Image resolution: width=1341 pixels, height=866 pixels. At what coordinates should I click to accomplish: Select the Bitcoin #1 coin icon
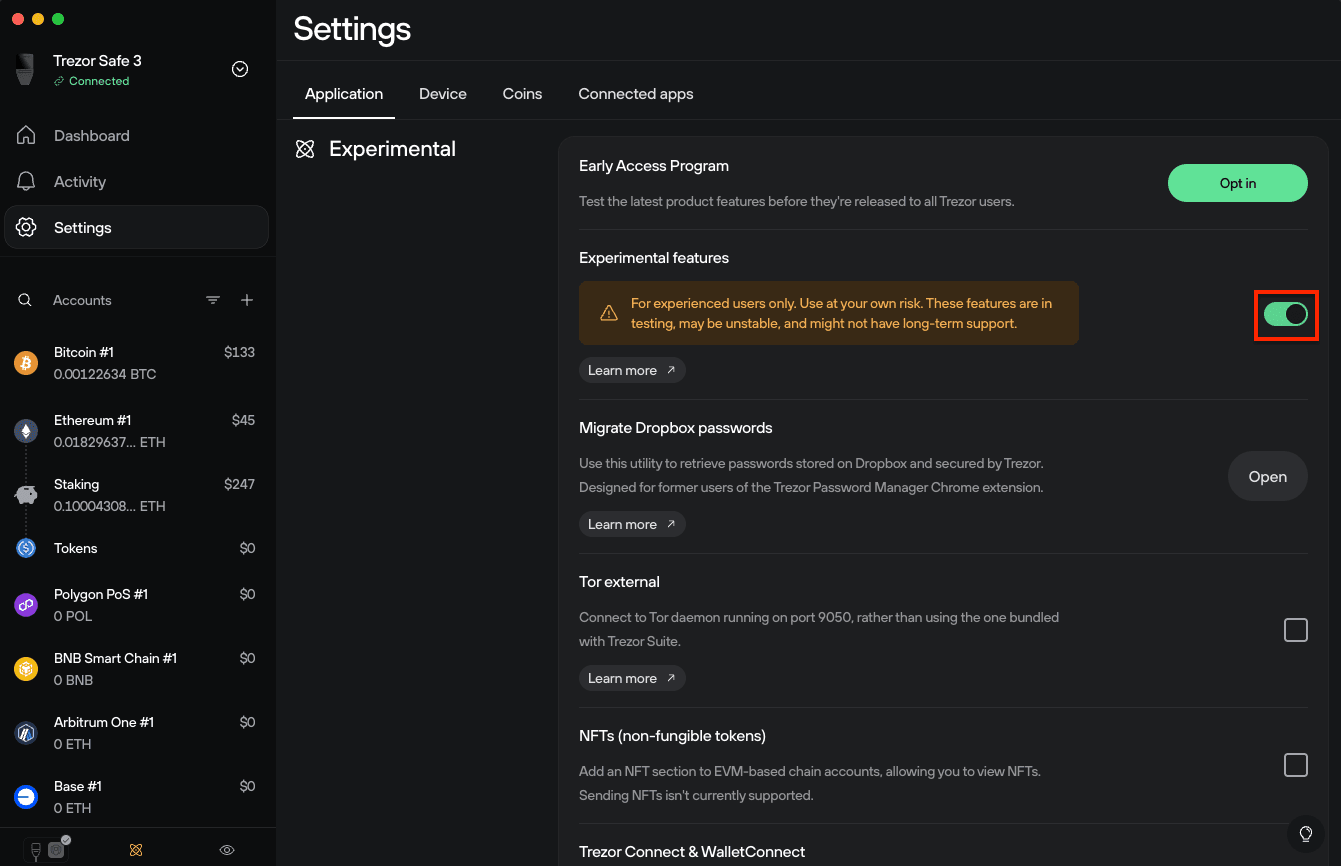click(x=26, y=363)
